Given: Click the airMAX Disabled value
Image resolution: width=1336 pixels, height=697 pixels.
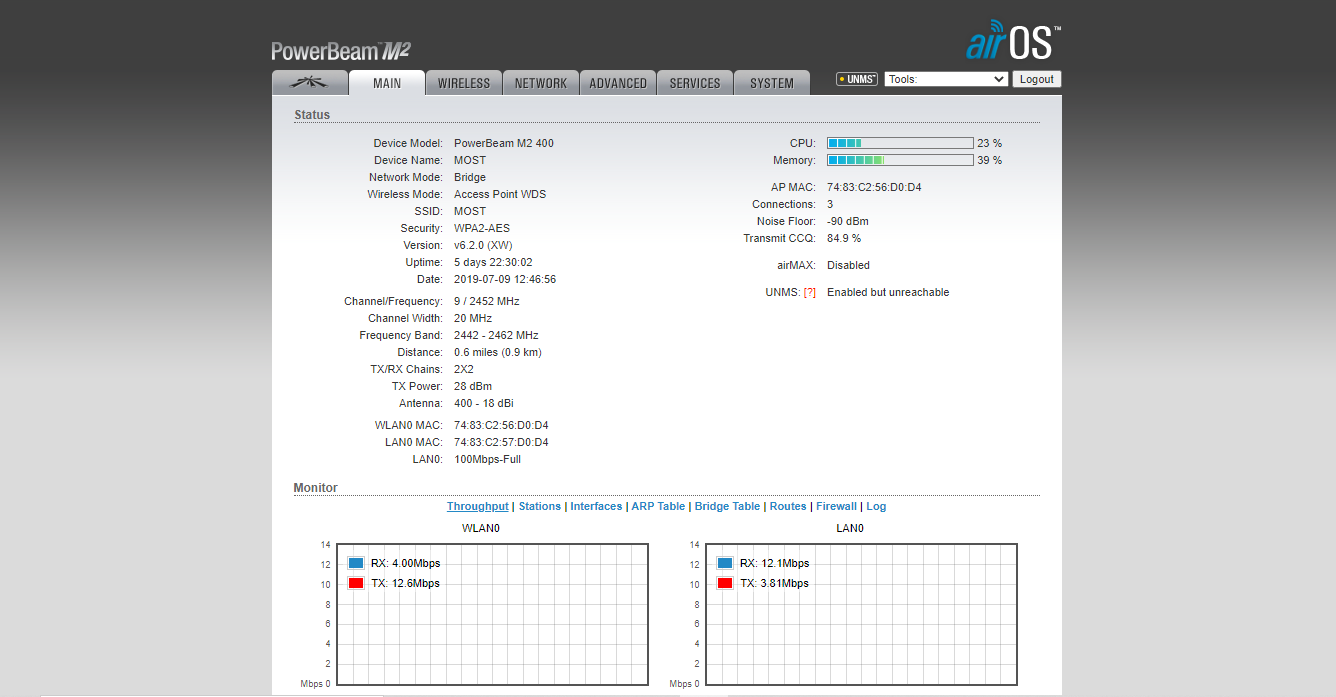Looking at the screenshot, I should [x=848, y=265].
